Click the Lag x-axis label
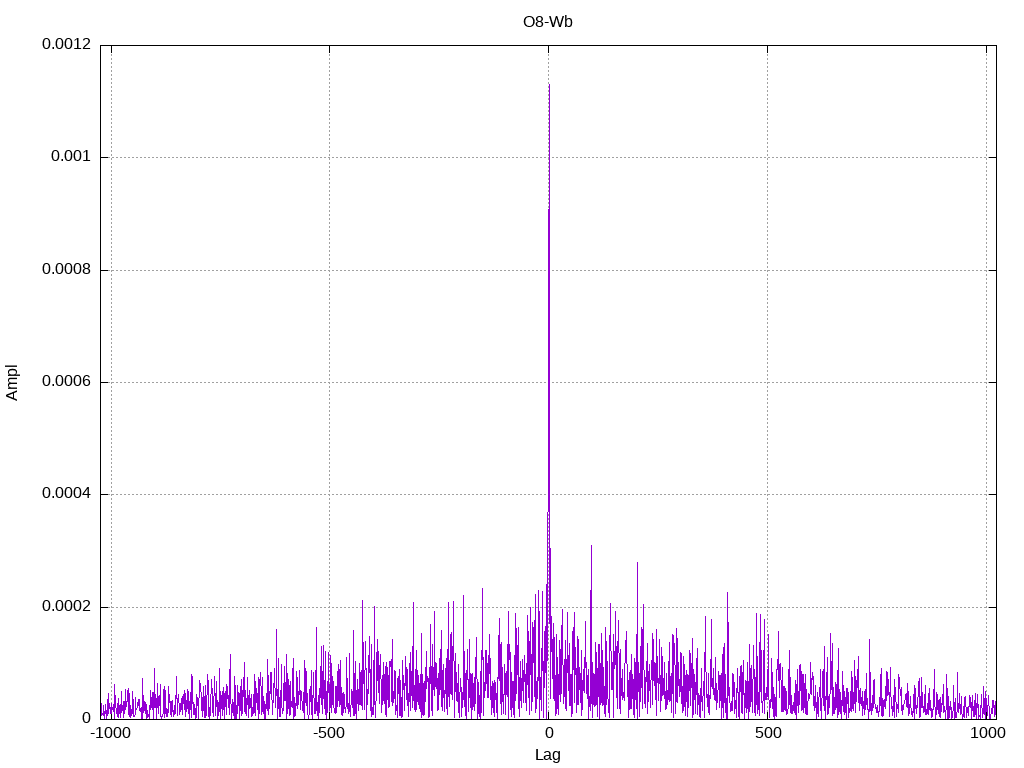The height and width of the screenshot is (768, 1024). coord(547,755)
